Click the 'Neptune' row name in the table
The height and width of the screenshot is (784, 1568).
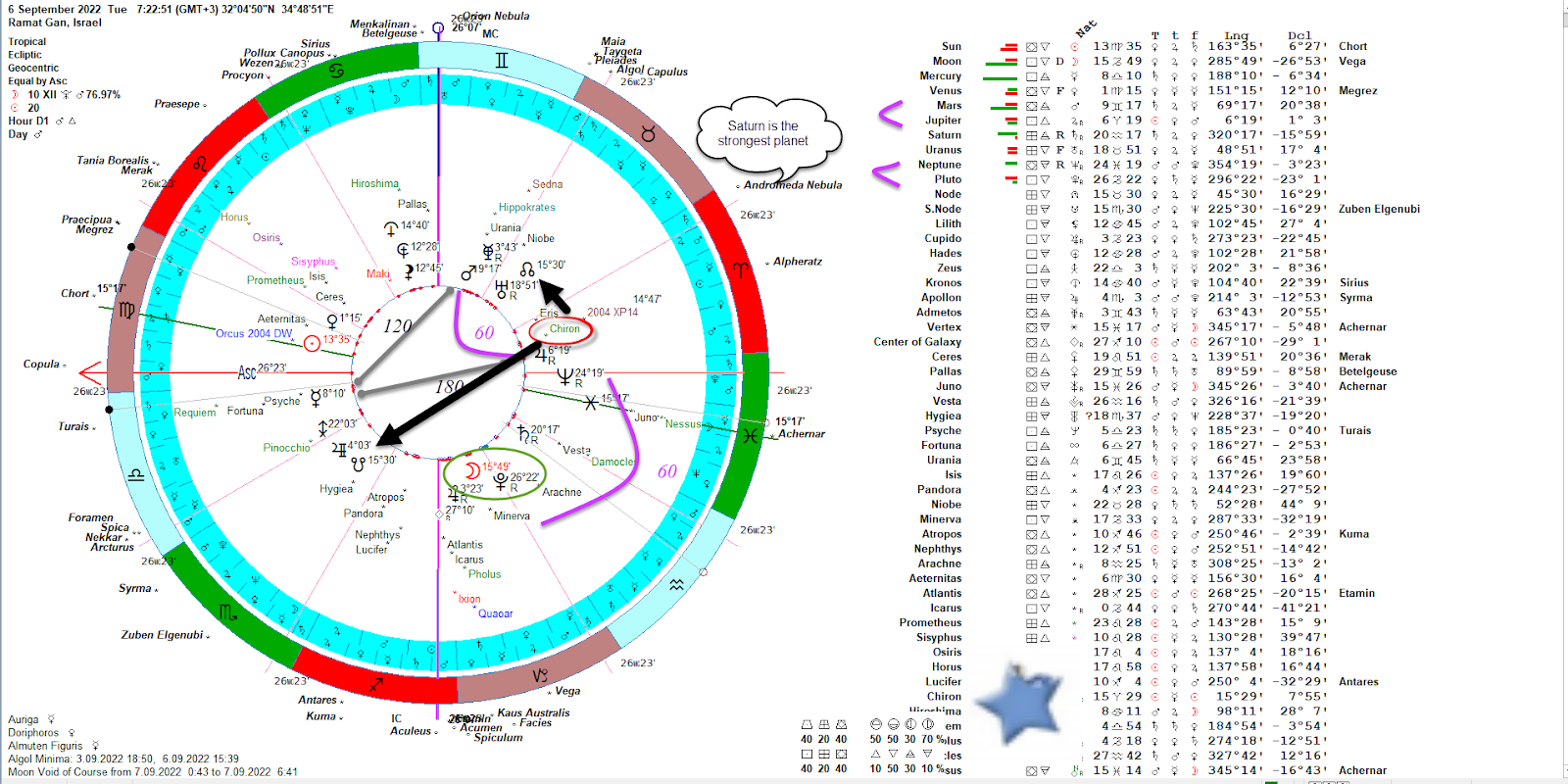coord(940,165)
